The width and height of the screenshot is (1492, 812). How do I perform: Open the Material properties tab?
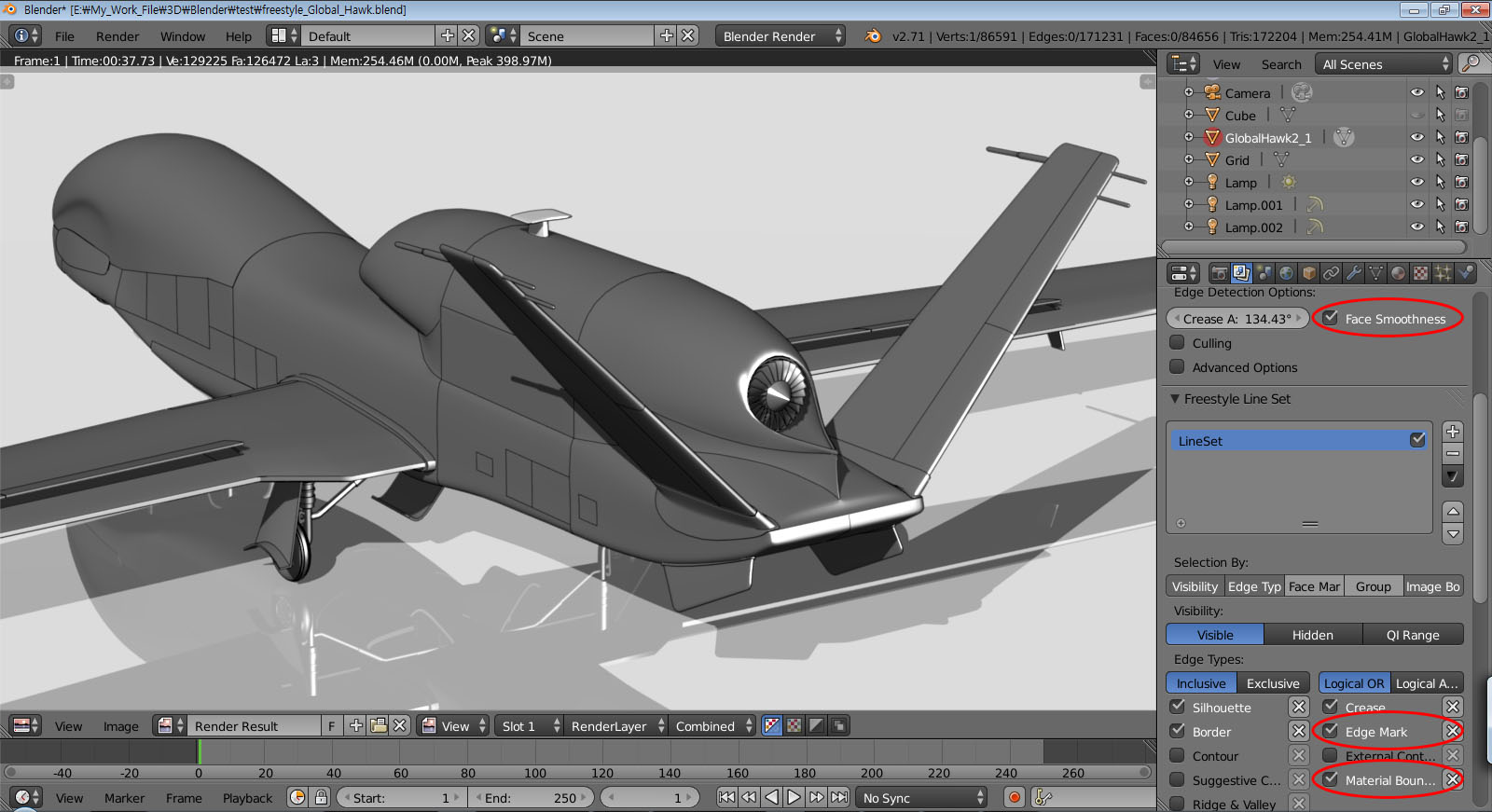pyautogui.click(x=1398, y=273)
